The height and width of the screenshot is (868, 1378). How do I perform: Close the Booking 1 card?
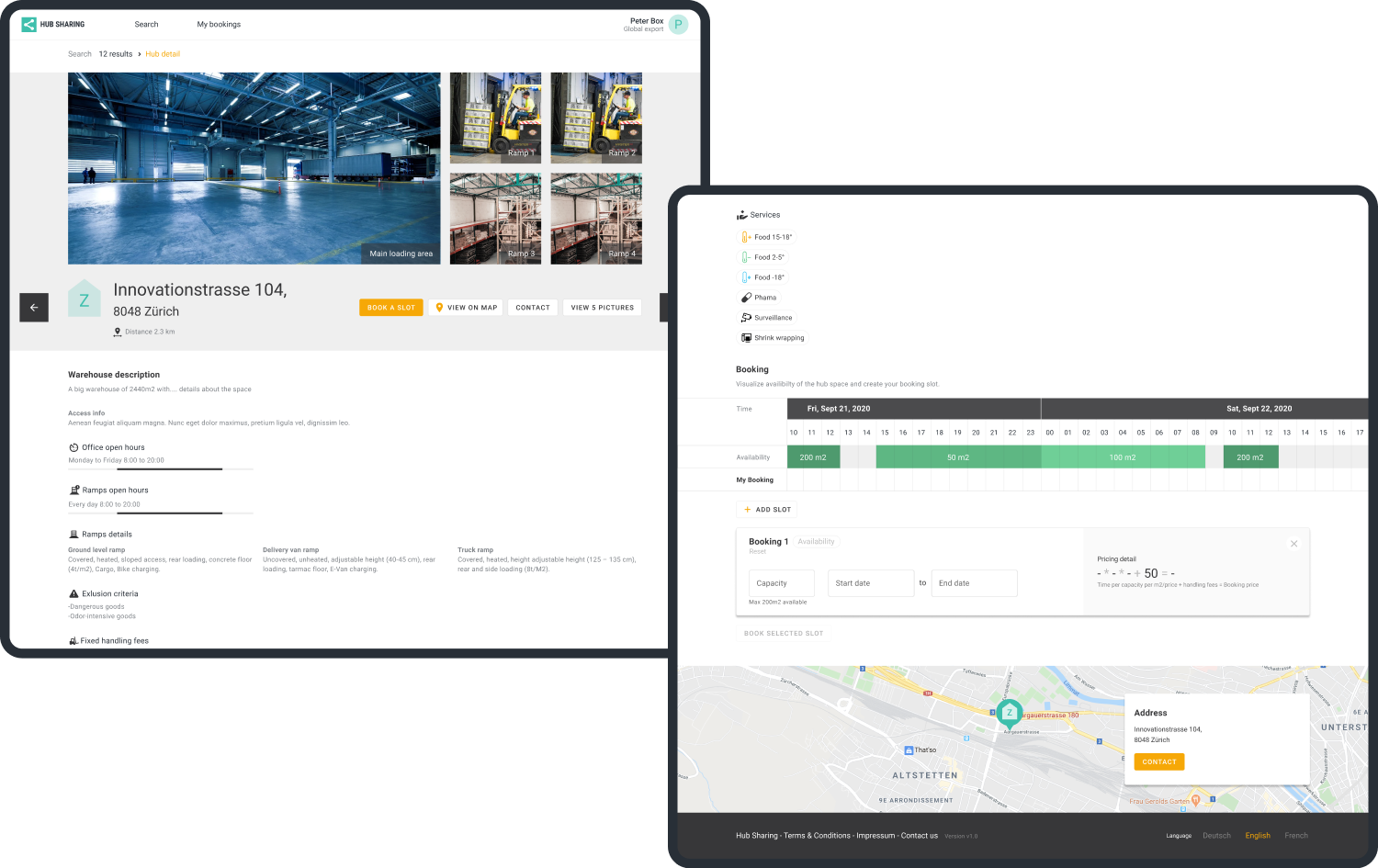[1293, 544]
